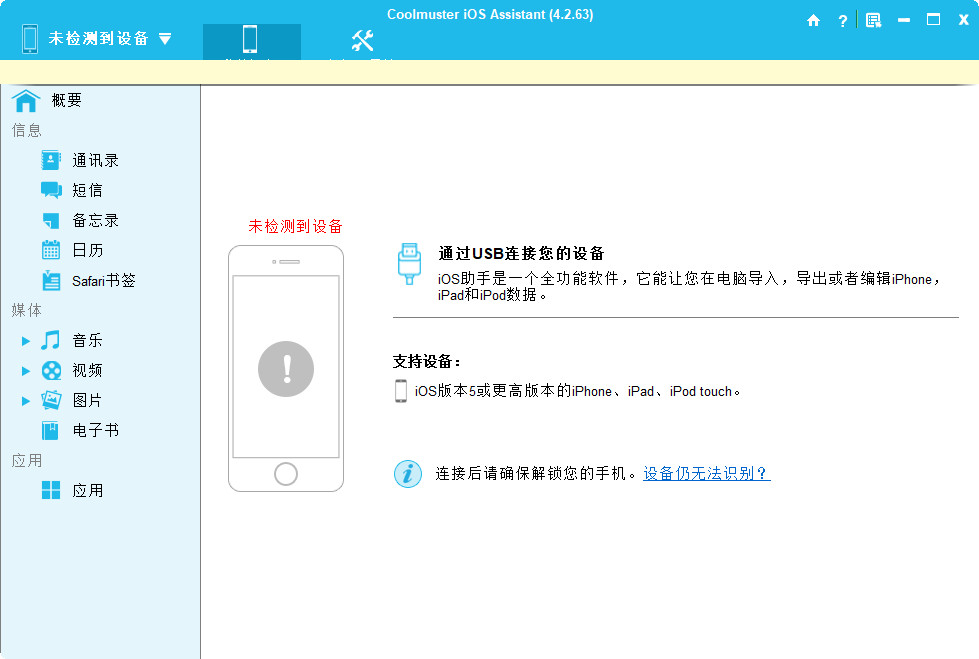Click the Coolmuster iOS Assistant title text

[x=490, y=14]
